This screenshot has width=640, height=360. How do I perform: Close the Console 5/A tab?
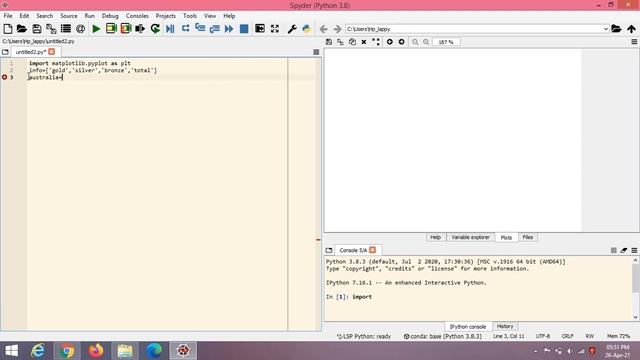click(x=373, y=250)
